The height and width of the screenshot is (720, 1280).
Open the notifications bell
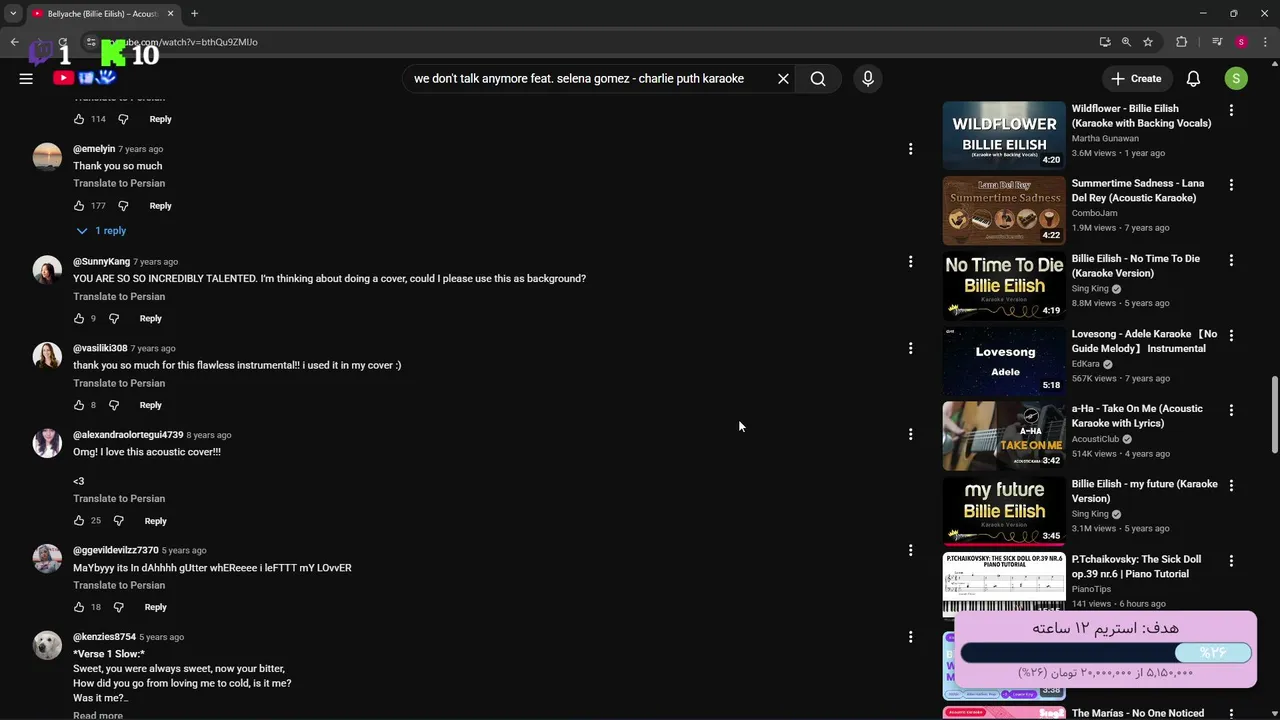tap(1193, 78)
